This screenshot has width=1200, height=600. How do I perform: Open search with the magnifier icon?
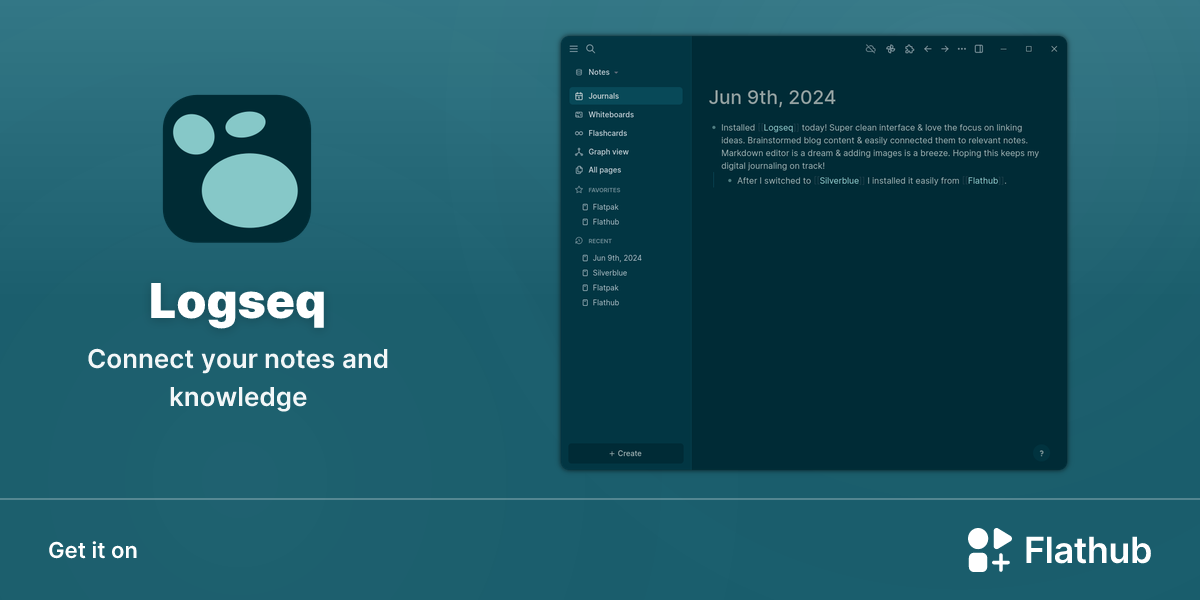[x=591, y=49]
